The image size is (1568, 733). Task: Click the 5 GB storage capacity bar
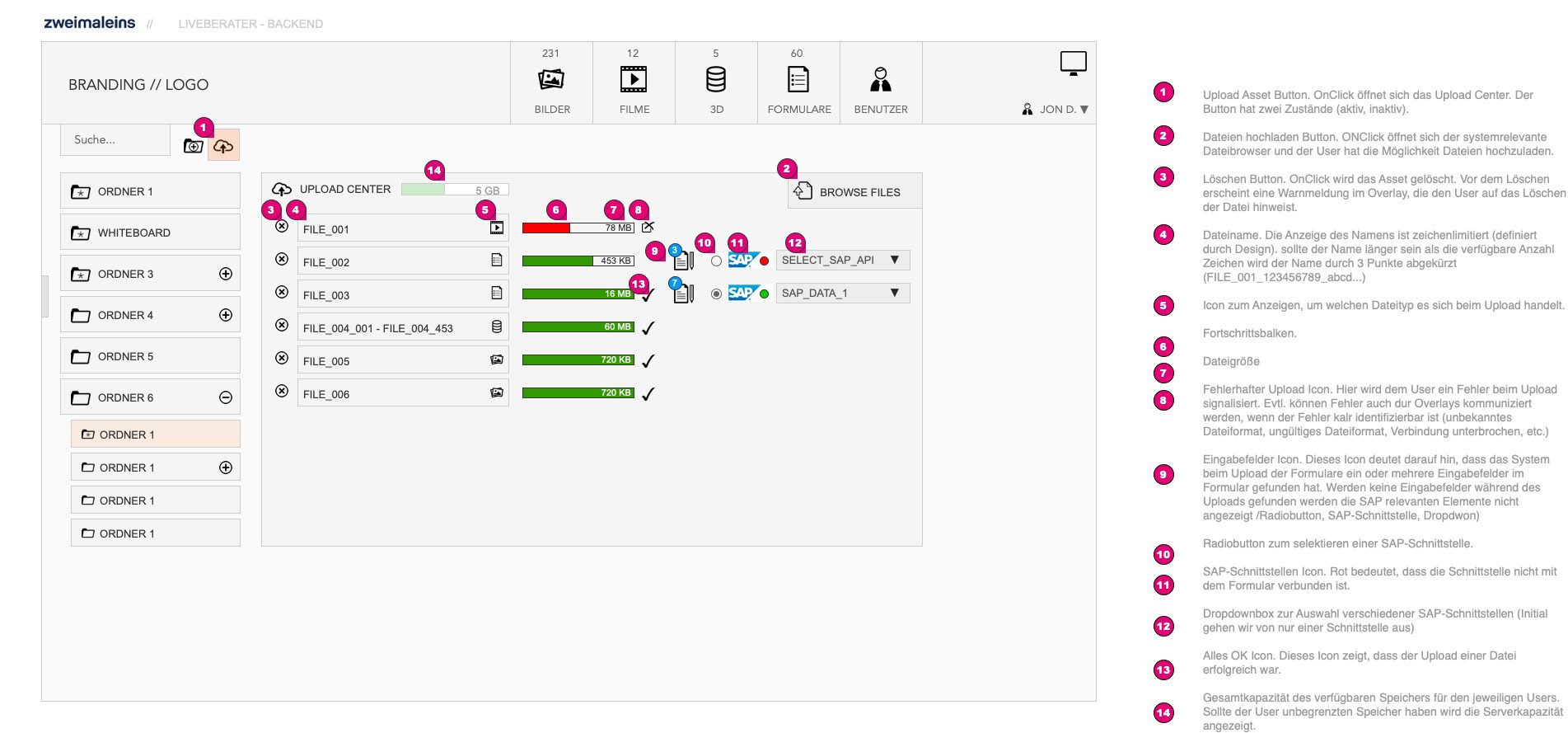(455, 190)
